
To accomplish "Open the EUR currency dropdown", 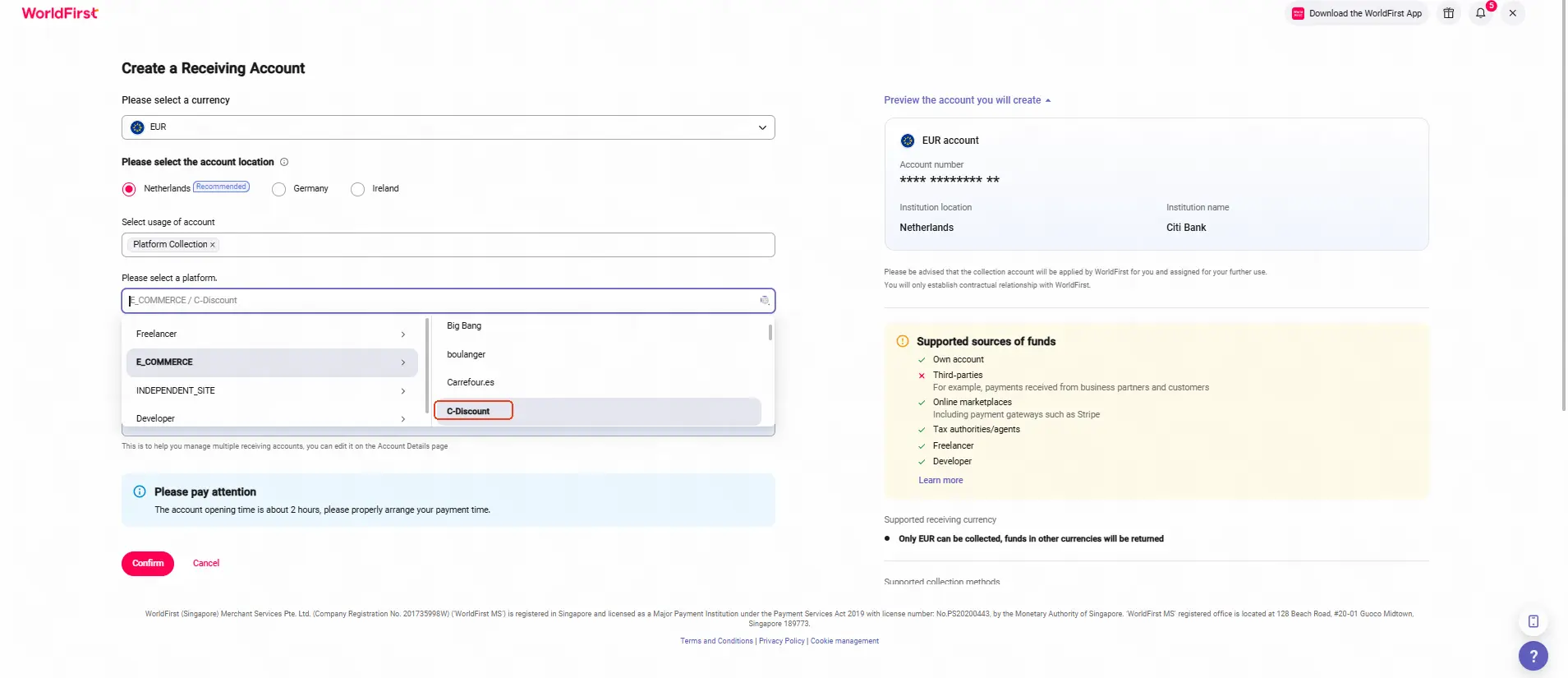I will [x=448, y=127].
